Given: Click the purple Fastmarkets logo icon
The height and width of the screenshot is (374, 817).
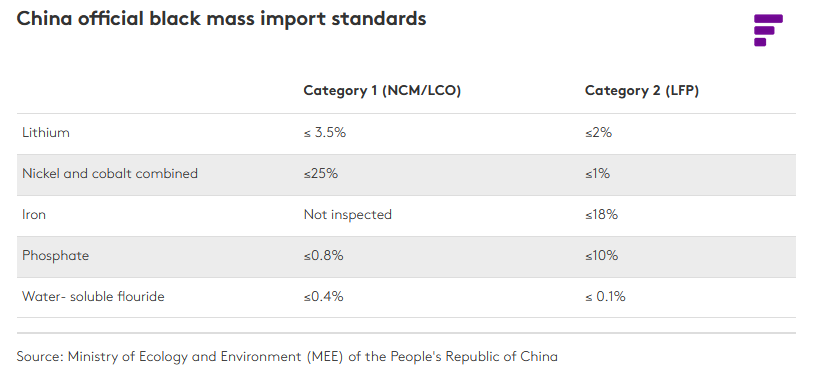Looking at the screenshot, I should click(x=768, y=30).
